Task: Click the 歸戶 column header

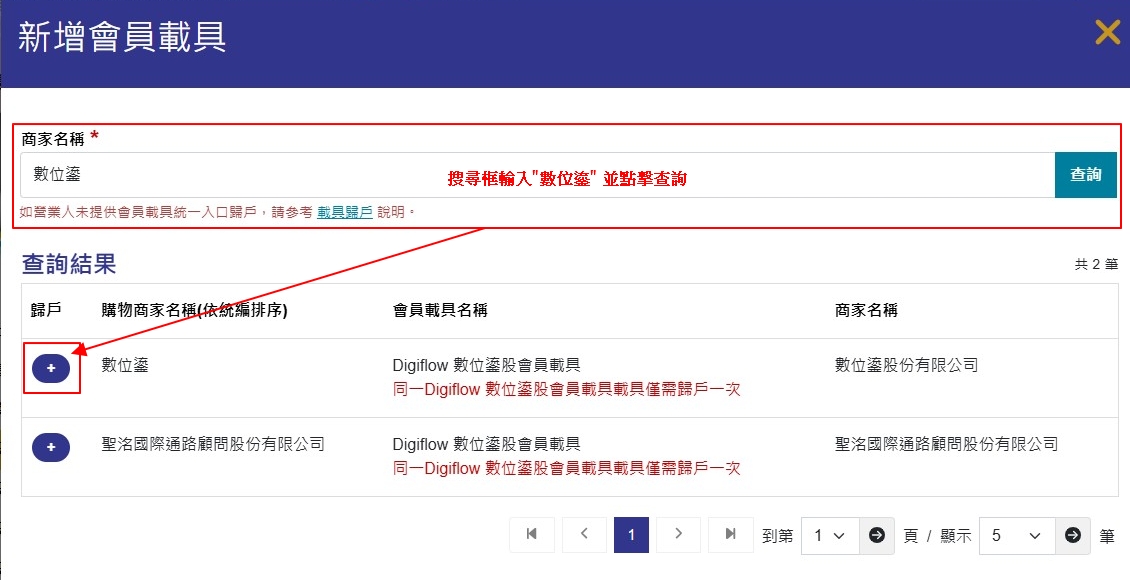Action: (46, 311)
